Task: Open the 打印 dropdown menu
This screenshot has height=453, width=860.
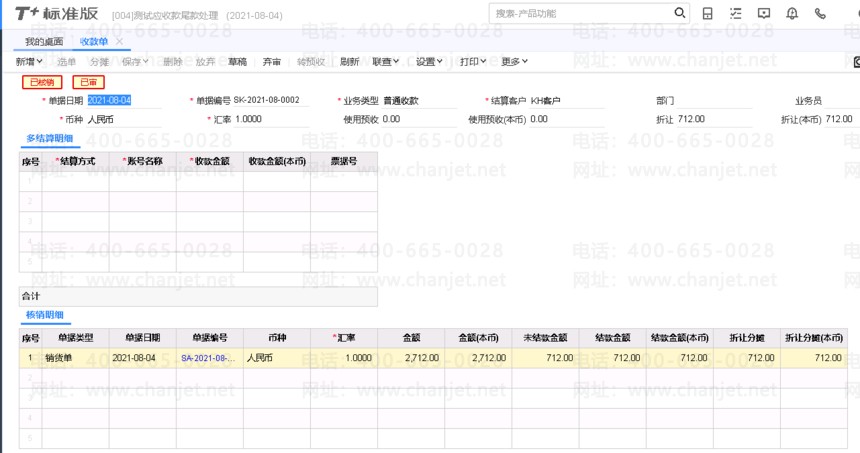Action: click(473, 62)
